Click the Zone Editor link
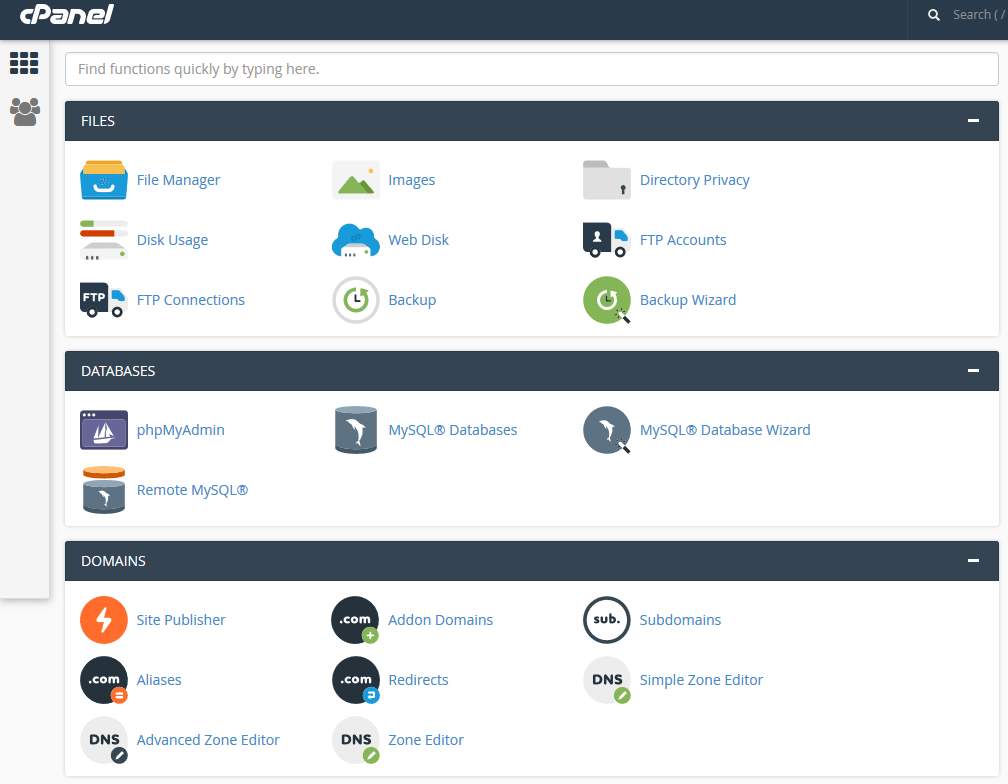This screenshot has height=784, width=1008. 426,740
